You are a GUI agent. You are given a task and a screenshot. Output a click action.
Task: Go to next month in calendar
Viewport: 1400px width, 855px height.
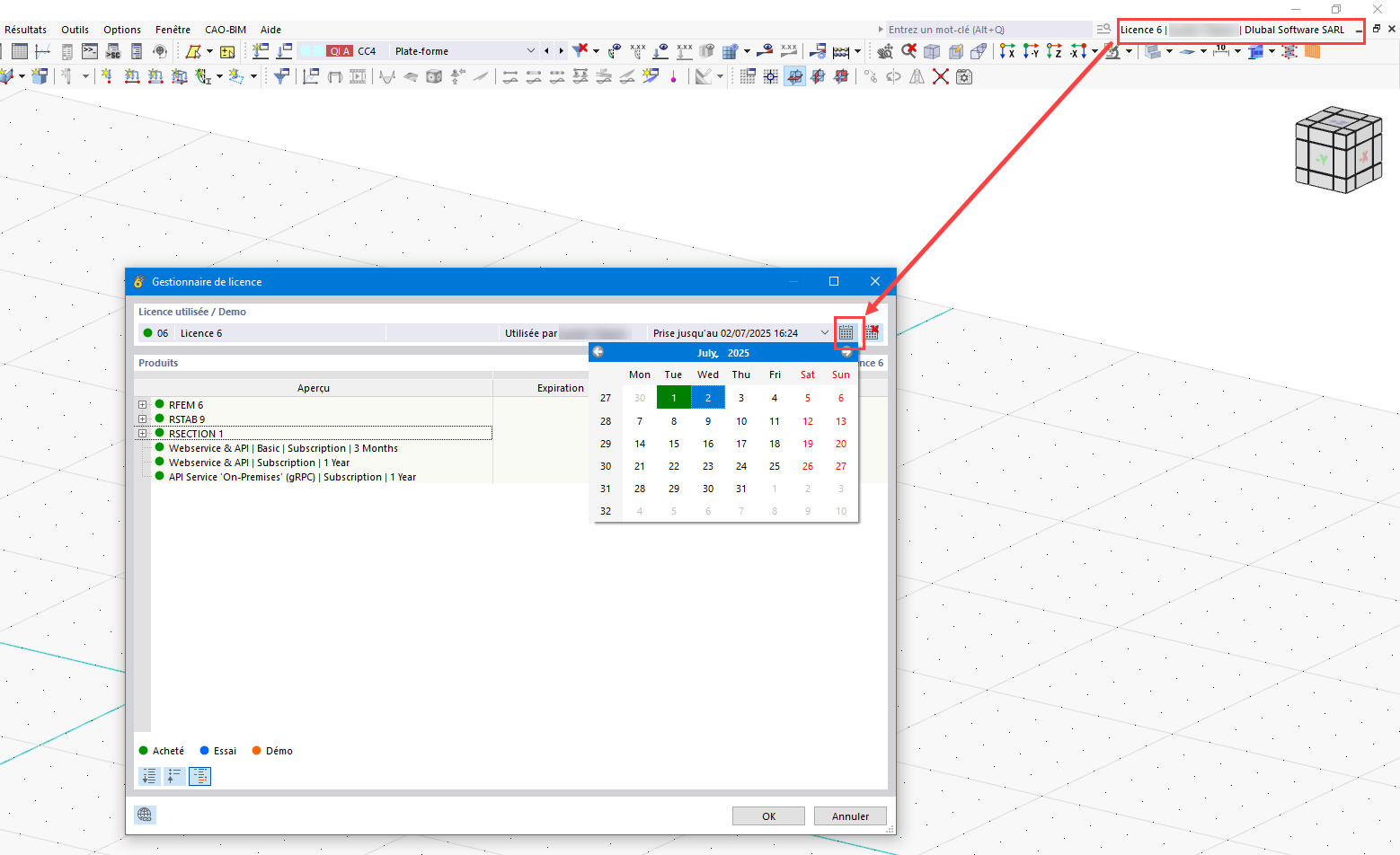[x=846, y=352]
